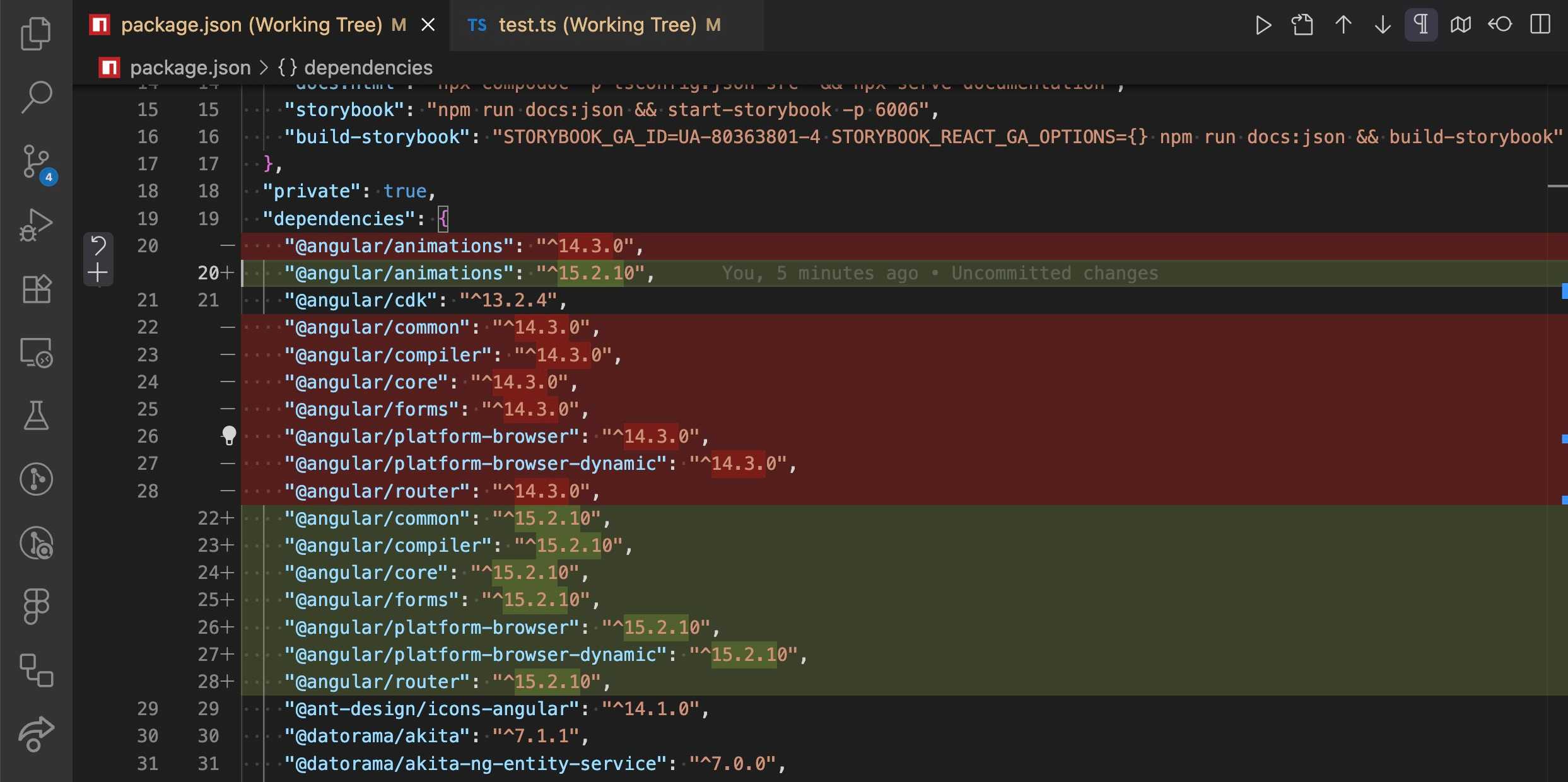Click the TS file icon on test.ts tab
The width and height of the screenshot is (1568, 782).
coord(477,25)
